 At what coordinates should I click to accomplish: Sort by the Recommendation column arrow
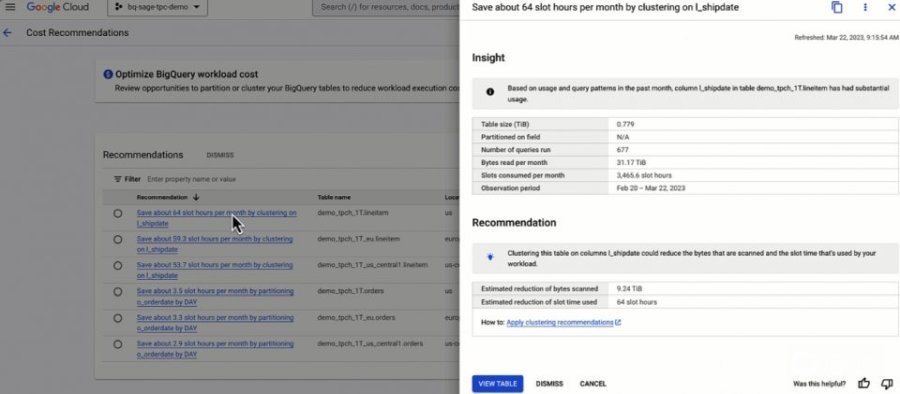[x=196, y=197]
